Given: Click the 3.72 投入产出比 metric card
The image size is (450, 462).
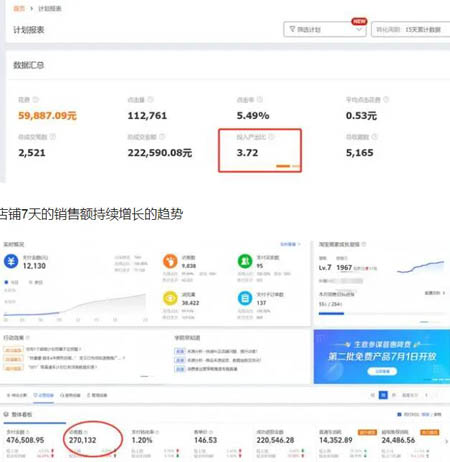Looking at the screenshot, I should (260, 150).
